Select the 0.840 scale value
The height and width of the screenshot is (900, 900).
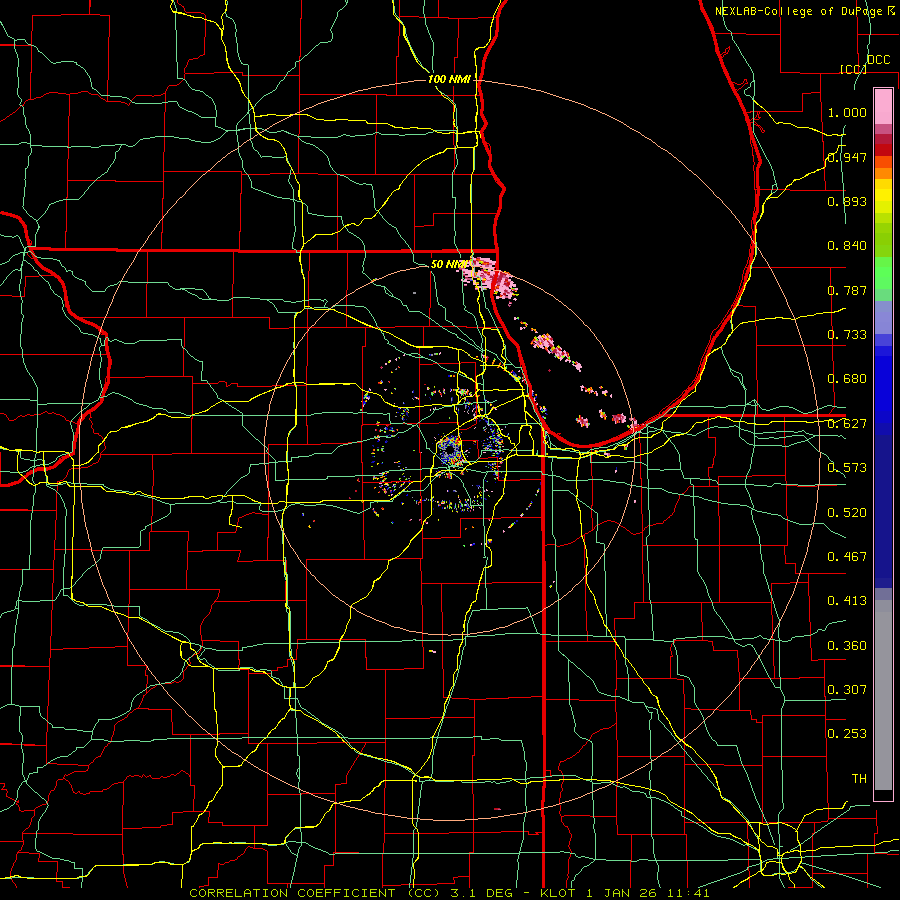[x=847, y=246]
